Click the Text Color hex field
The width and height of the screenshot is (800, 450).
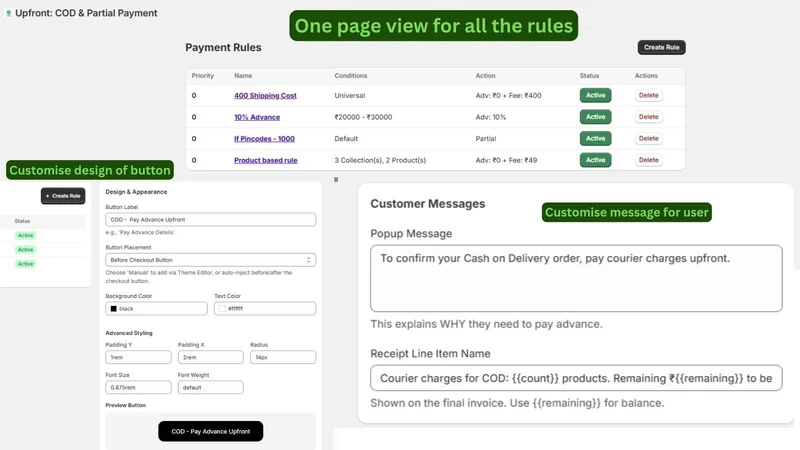pos(265,309)
